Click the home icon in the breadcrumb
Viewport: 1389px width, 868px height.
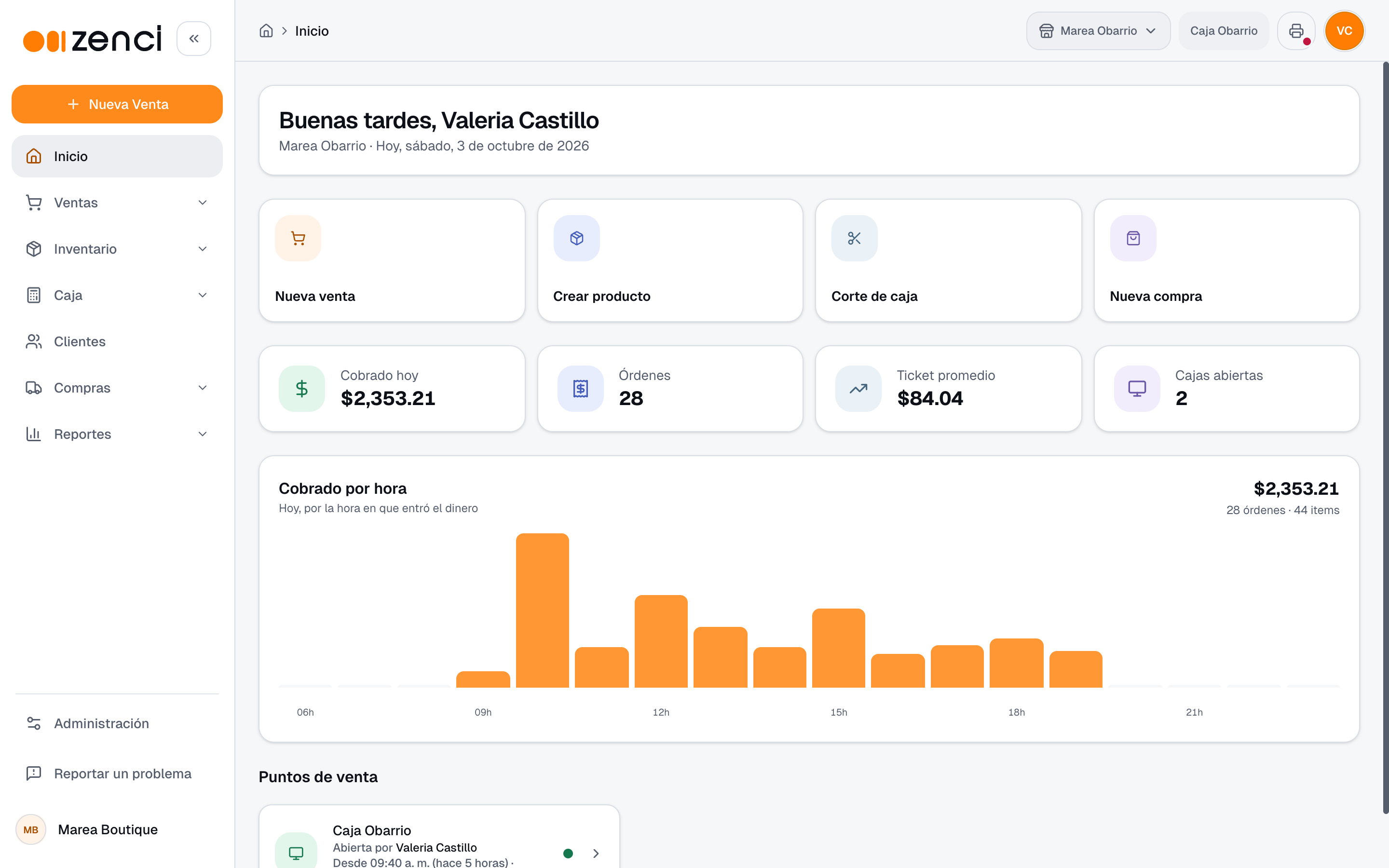(266, 31)
